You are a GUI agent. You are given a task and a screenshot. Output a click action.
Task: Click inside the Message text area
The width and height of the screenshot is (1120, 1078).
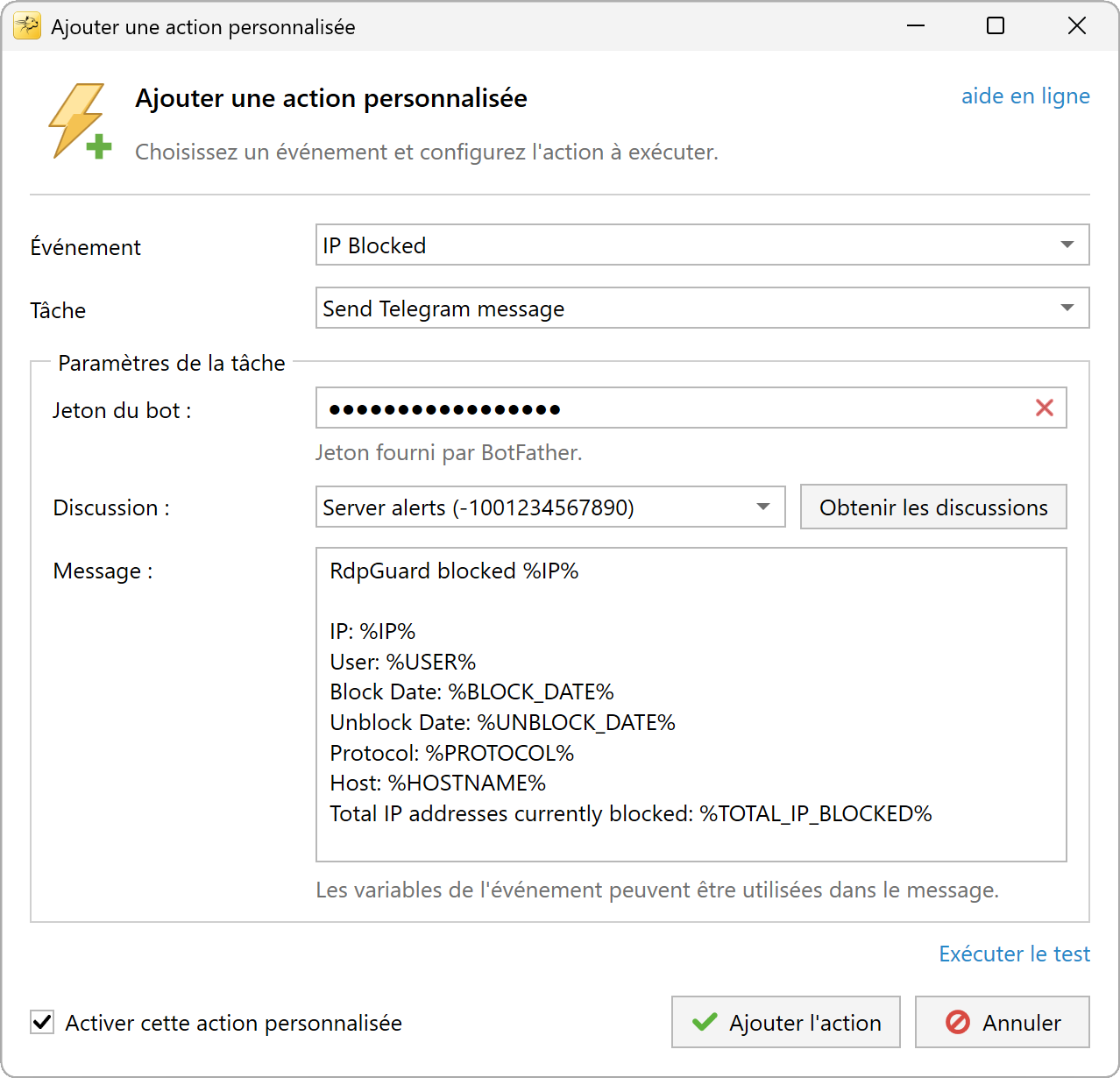click(x=691, y=705)
